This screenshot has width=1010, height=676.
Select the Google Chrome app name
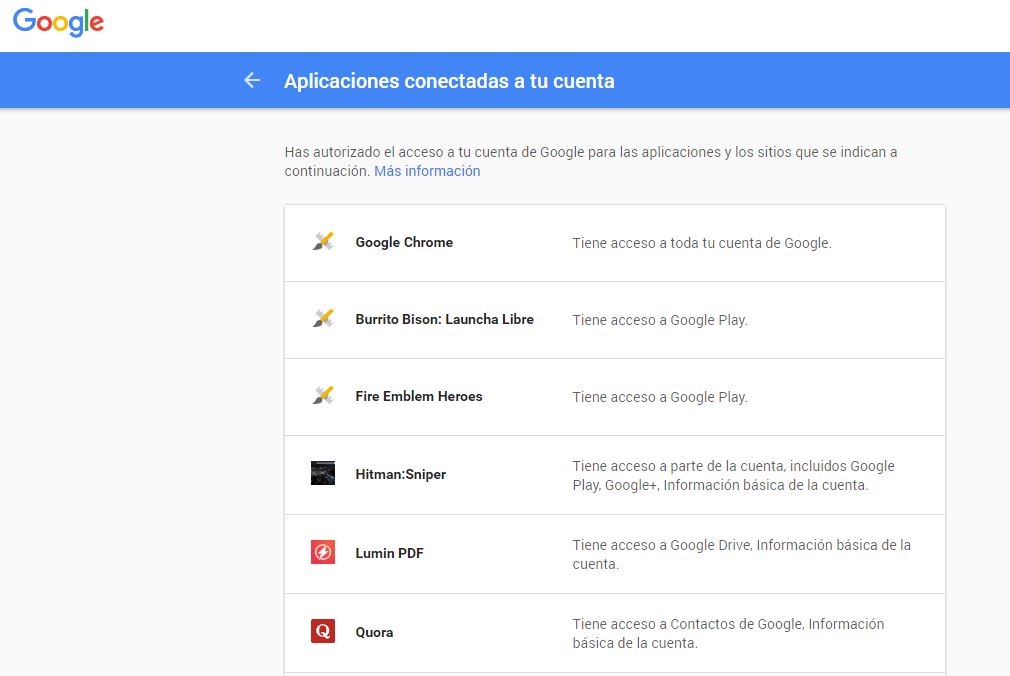(x=404, y=242)
